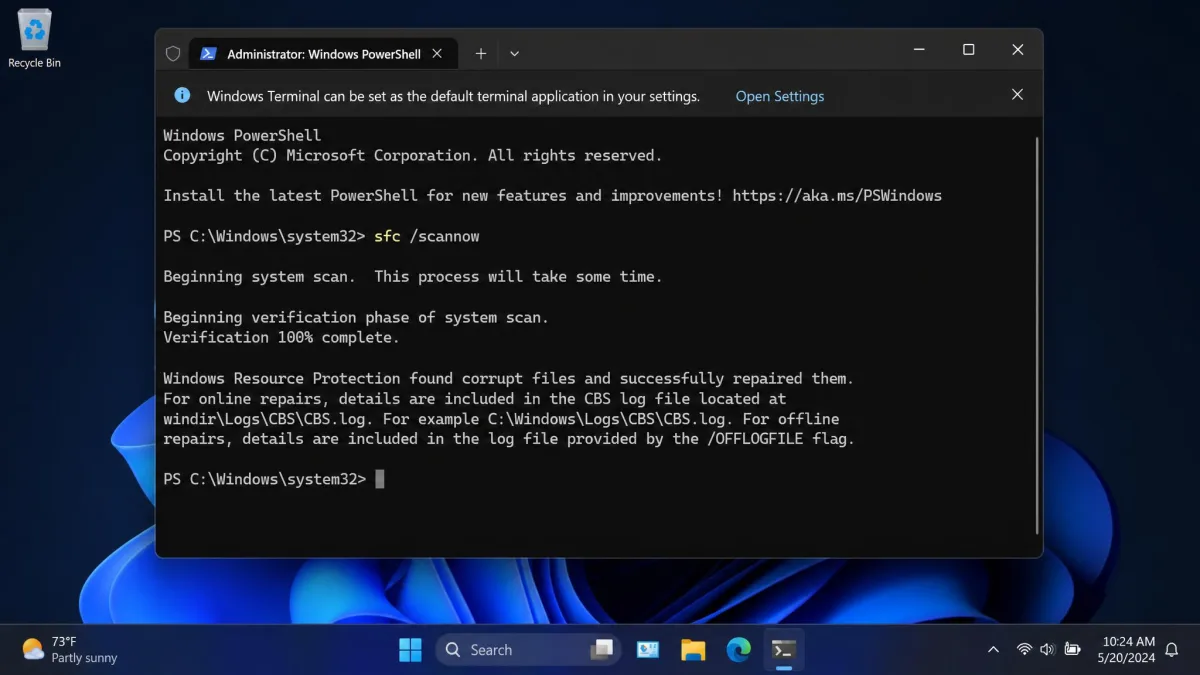Click the shield icon in terminal title bar
This screenshot has height=675, width=1200.
point(173,54)
